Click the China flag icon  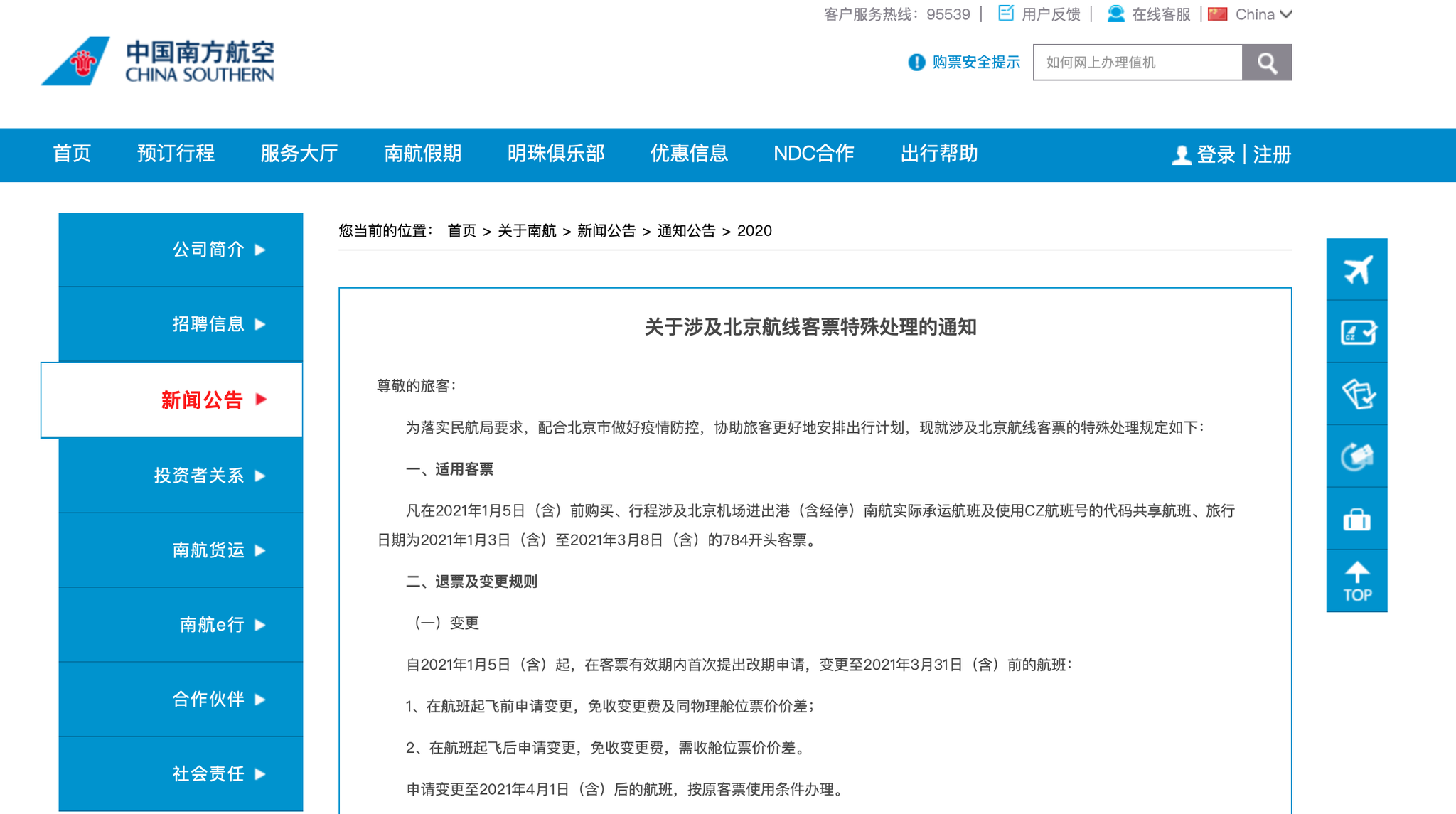tap(1218, 14)
